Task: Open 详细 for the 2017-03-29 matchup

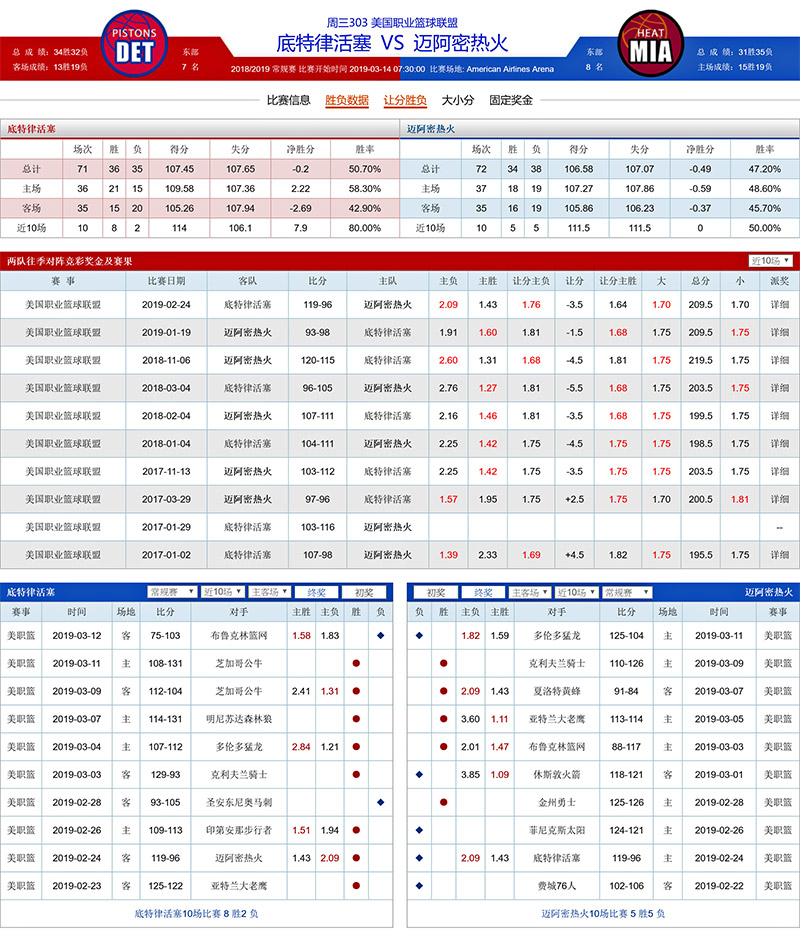Action: [780, 499]
